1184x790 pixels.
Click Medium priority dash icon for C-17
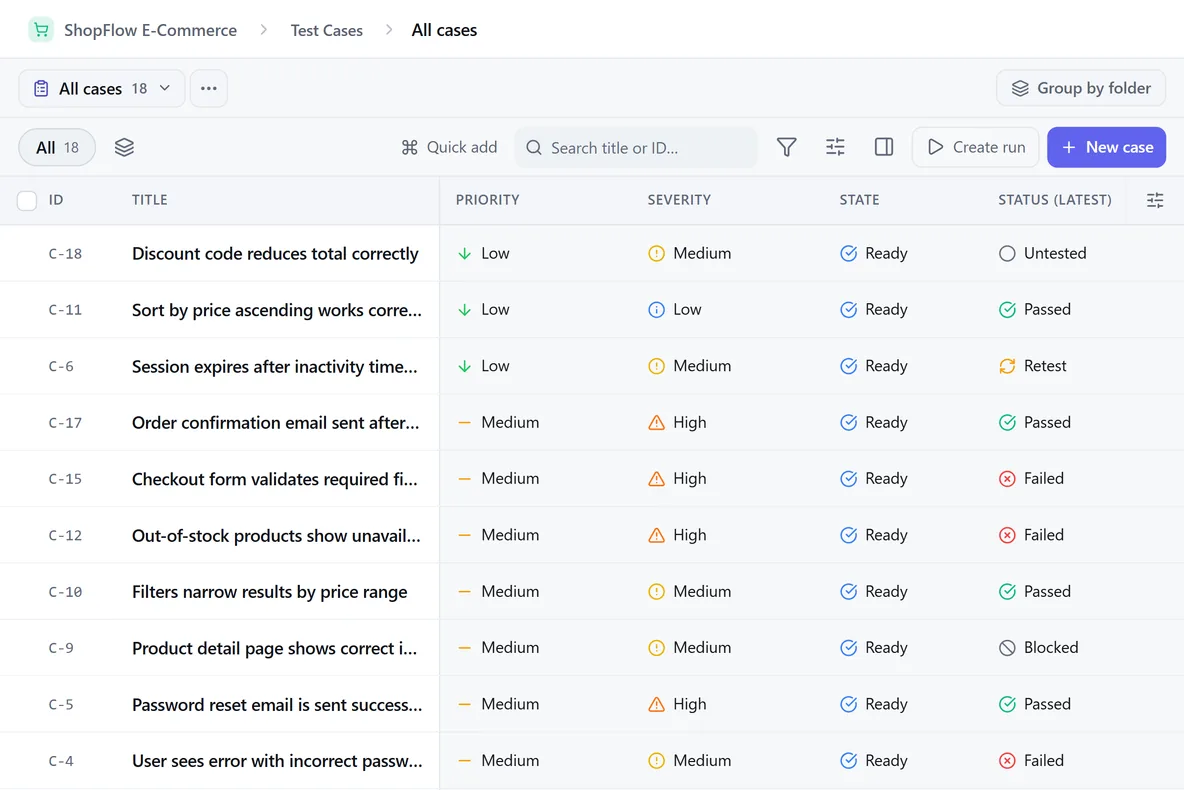point(464,423)
